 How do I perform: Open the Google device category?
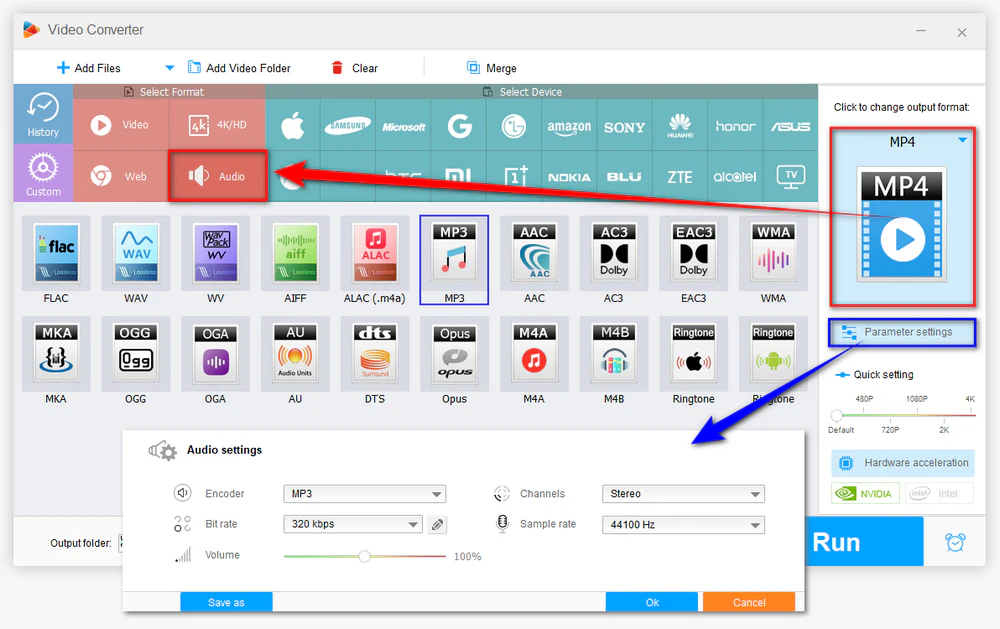459,125
